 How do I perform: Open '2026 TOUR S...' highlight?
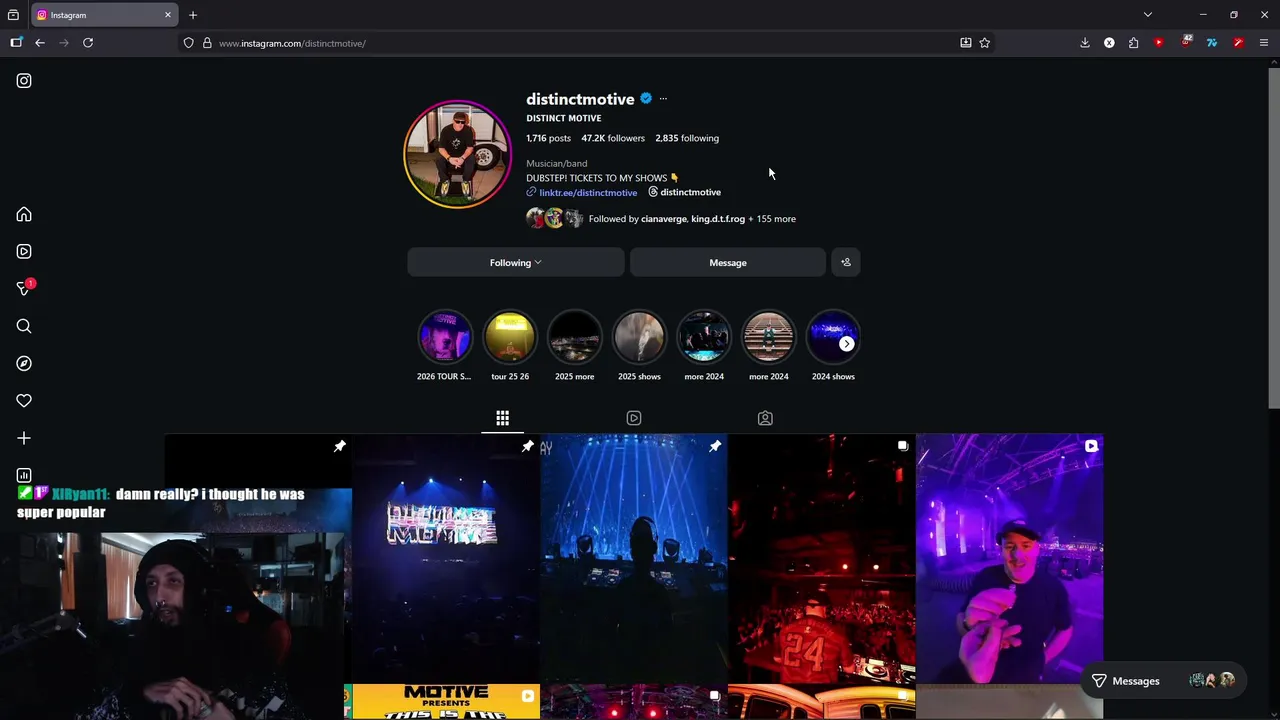[444, 344]
